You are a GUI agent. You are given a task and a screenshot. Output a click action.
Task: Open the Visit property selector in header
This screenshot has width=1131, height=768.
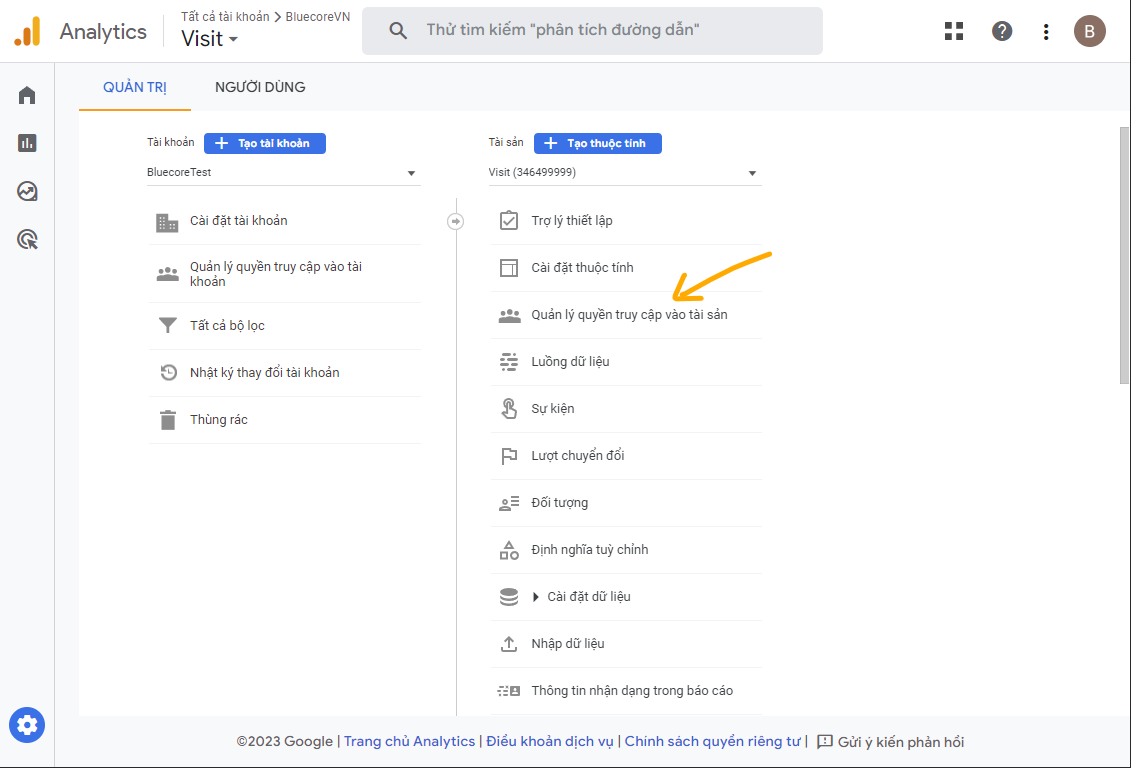(210, 39)
